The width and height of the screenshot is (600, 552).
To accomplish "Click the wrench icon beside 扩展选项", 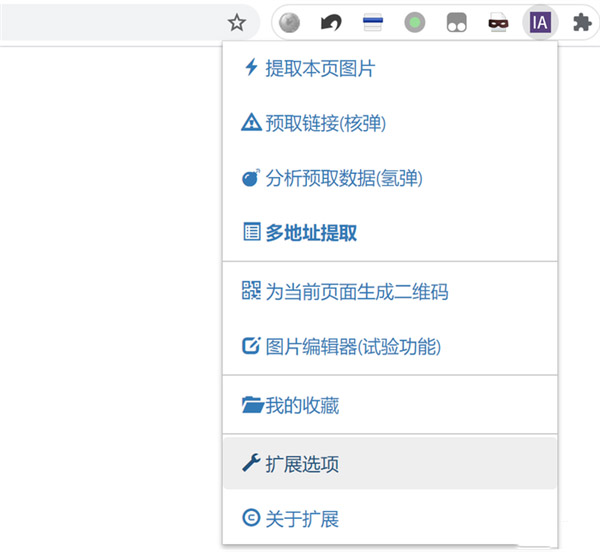I will click(251, 463).
